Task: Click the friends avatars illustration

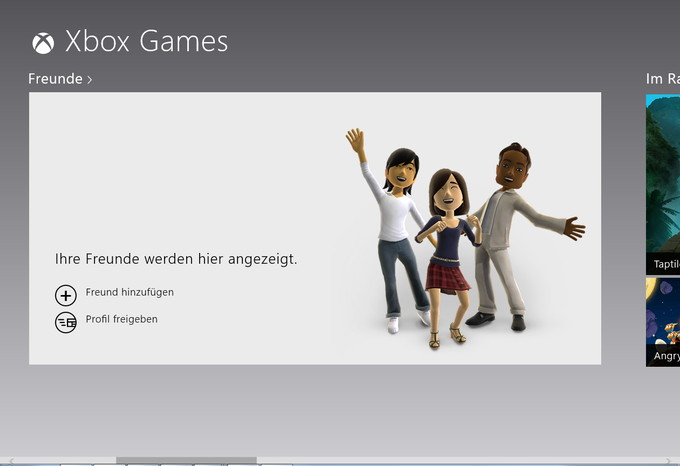Action: tap(465, 238)
